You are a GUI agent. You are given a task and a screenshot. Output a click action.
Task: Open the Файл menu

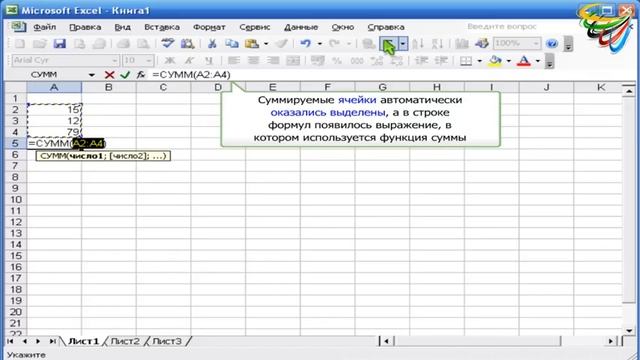(44, 27)
